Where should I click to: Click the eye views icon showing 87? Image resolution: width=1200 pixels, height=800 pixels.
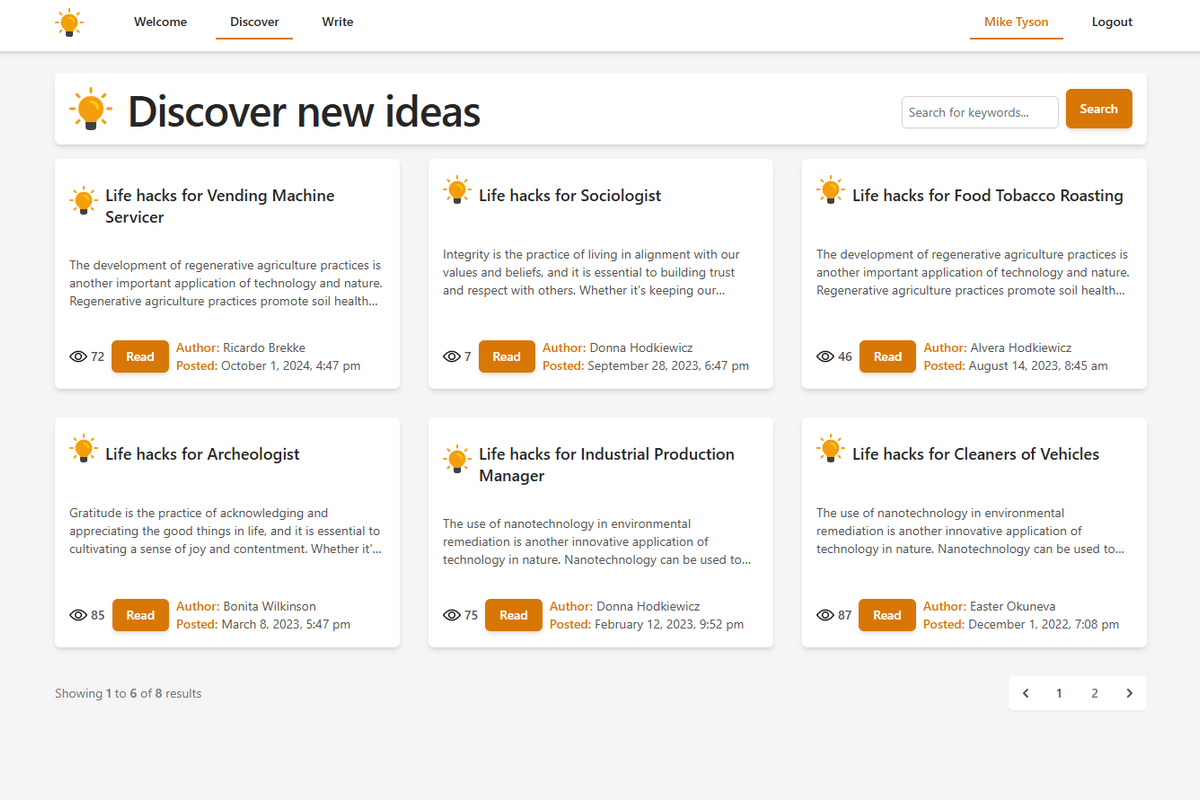click(825, 615)
